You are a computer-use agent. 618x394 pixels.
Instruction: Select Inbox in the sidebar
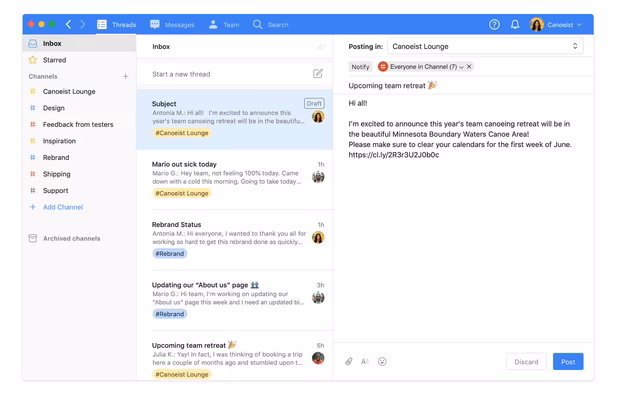point(79,43)
